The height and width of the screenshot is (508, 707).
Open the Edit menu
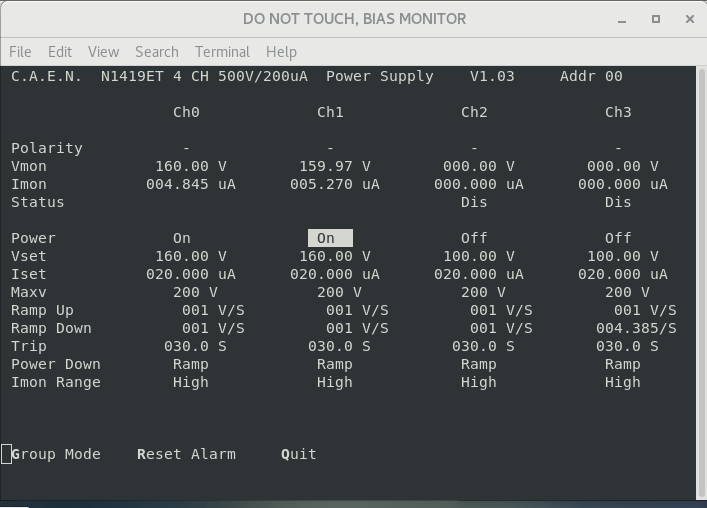(x=60, y=52)
